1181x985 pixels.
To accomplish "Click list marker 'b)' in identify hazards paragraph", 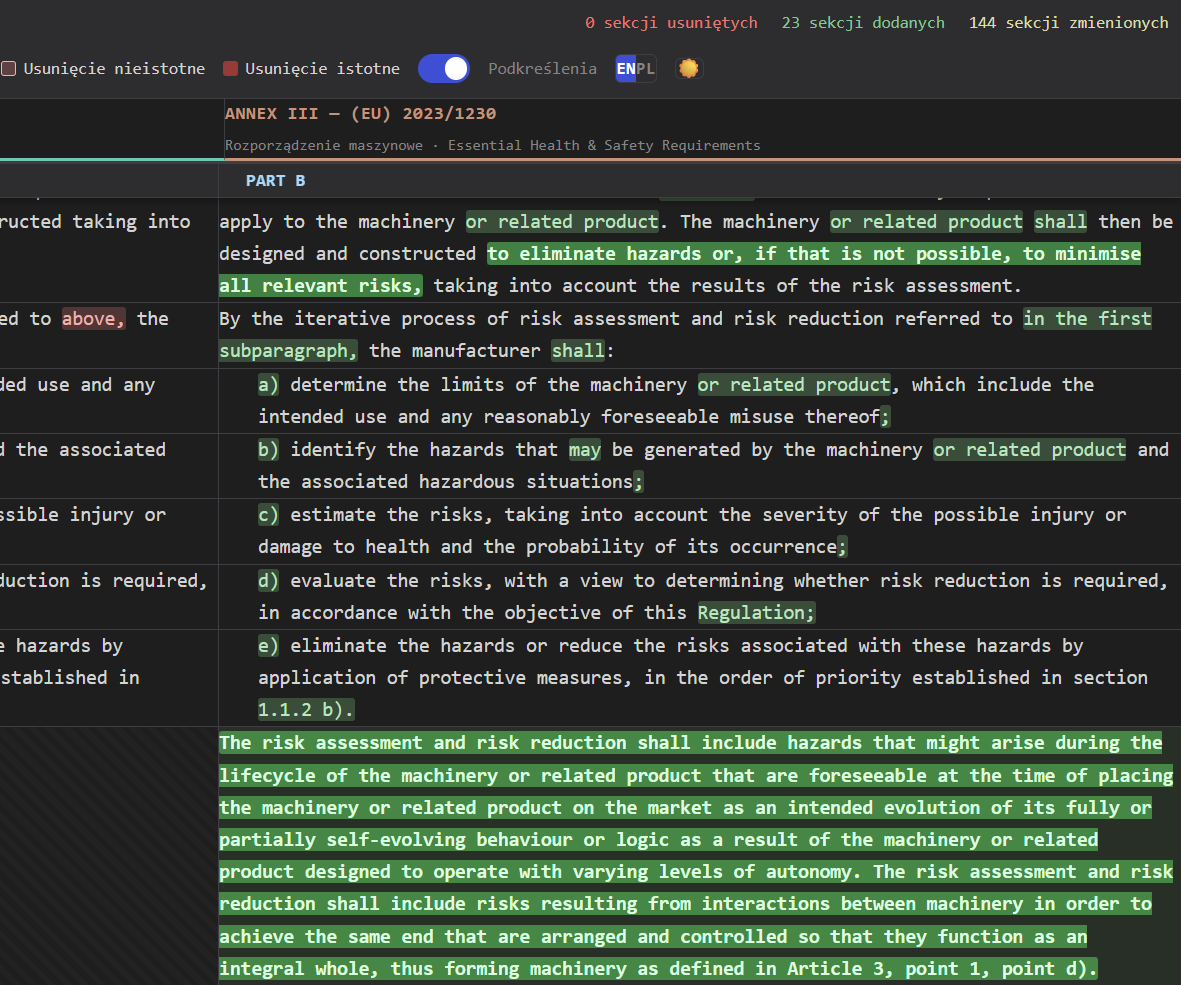I will [268, 450].
